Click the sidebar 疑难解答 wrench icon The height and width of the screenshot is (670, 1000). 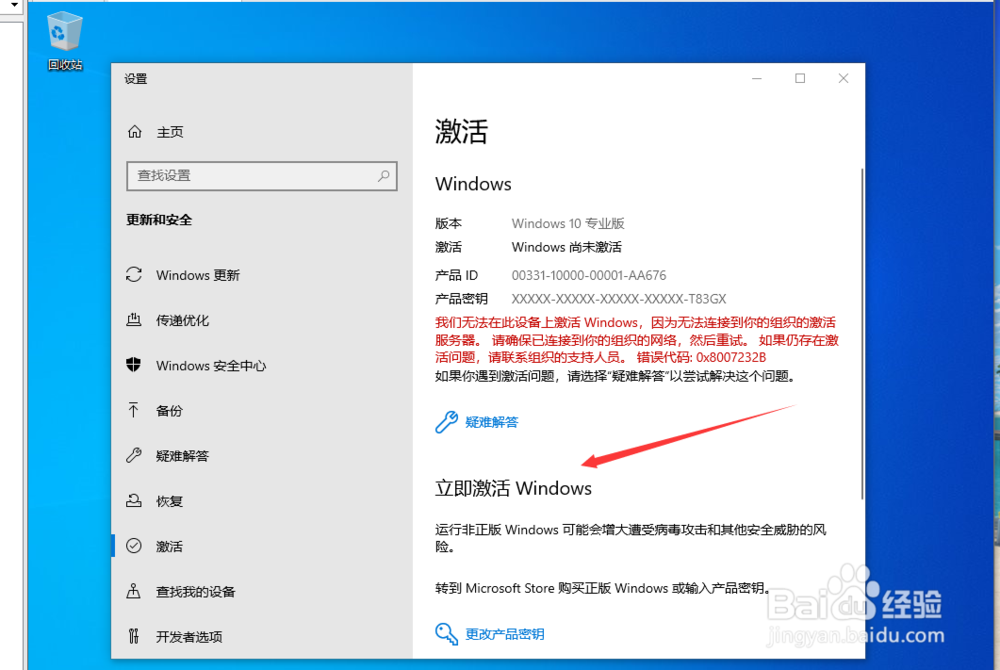134,455
